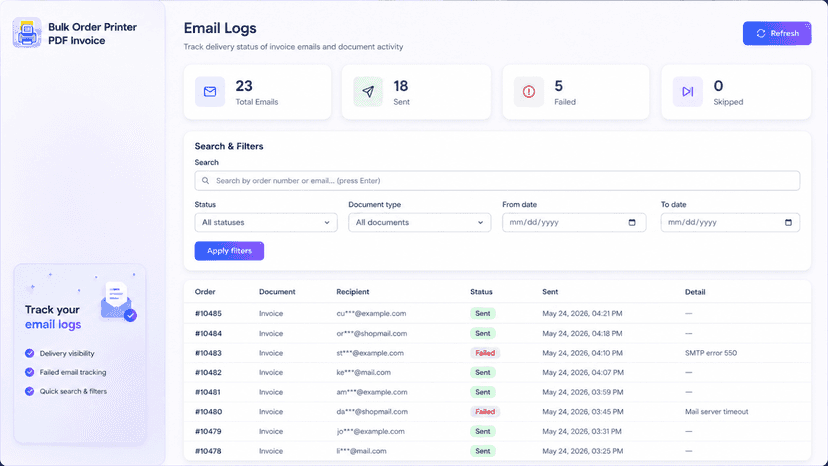This screenshot has width=828, height=466.
Task: Click the magnifier icon in the search box
Action: coord(205,181)
